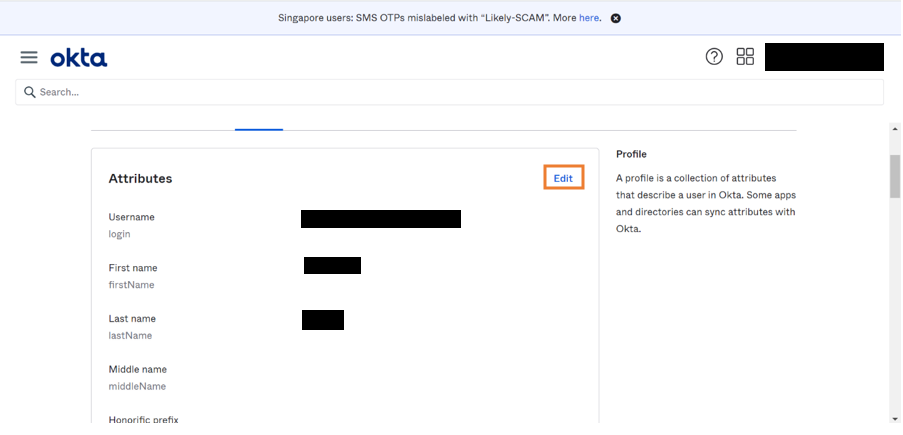This screenshot has height=435, width=903.
Task: Dismiss the Singapore SMS OTP banner
Action: [616, 18]
